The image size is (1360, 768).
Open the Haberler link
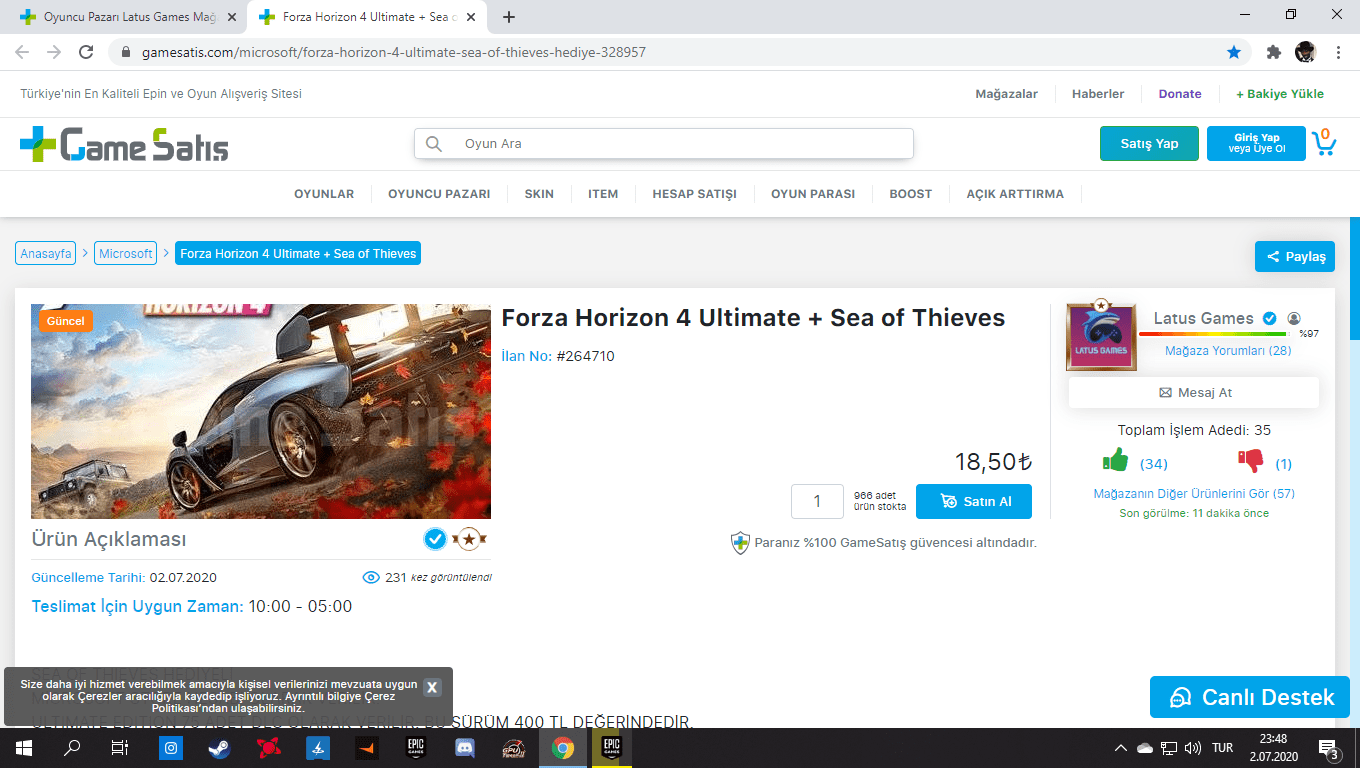[1098, 94]
